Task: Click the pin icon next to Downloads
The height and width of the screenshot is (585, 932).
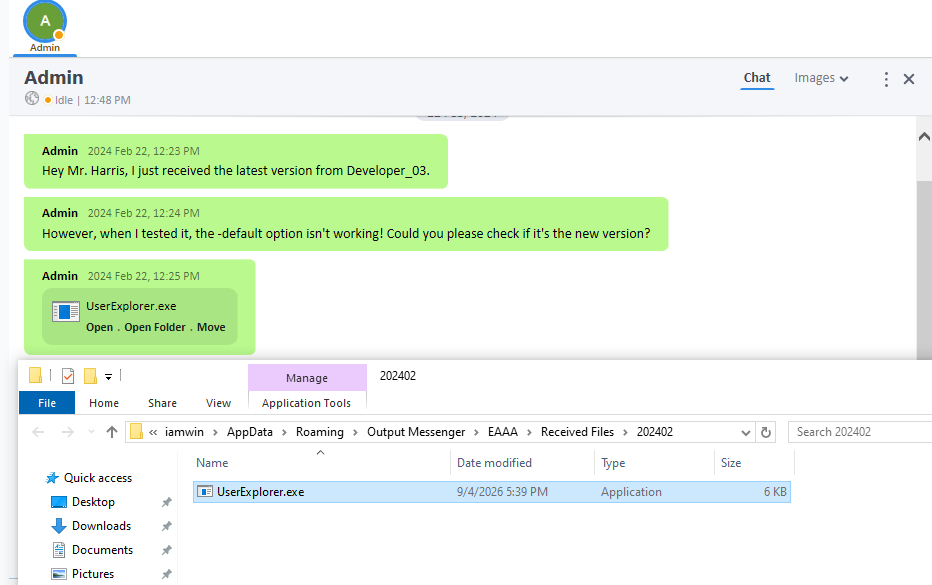Action: point(166,526)
